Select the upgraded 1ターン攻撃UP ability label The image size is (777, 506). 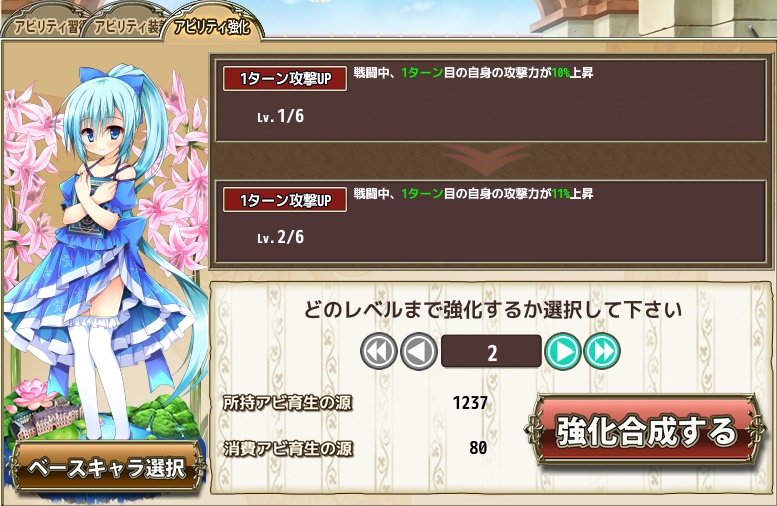pyautogui.click(x=285, y=200)
